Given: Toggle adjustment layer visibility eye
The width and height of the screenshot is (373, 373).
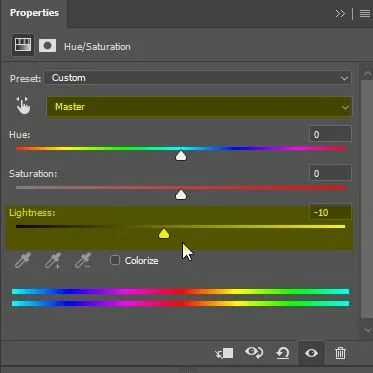Looking at the screenshot, I should point(311,353).
